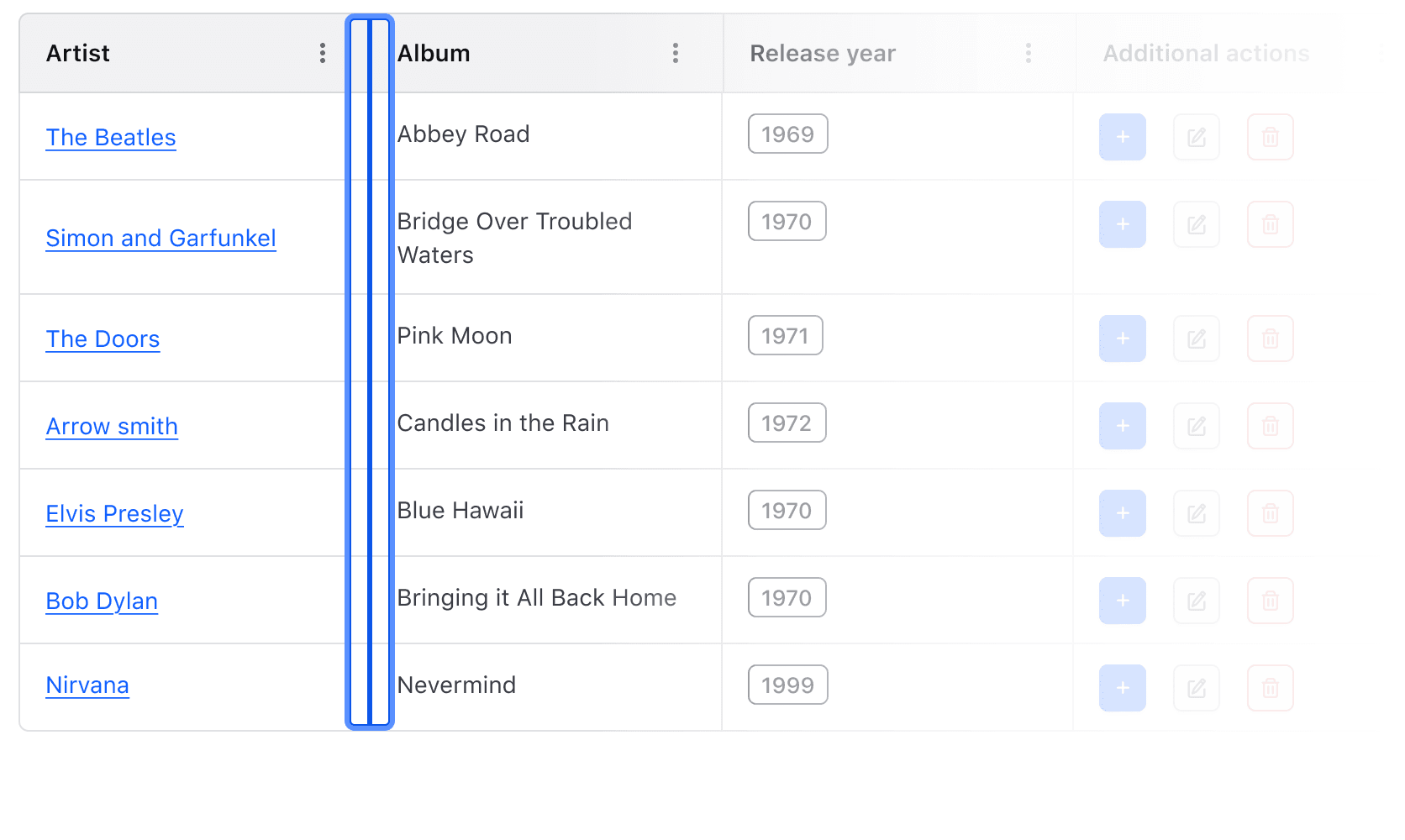Open the Release year column options menu

click(1029, 53)
